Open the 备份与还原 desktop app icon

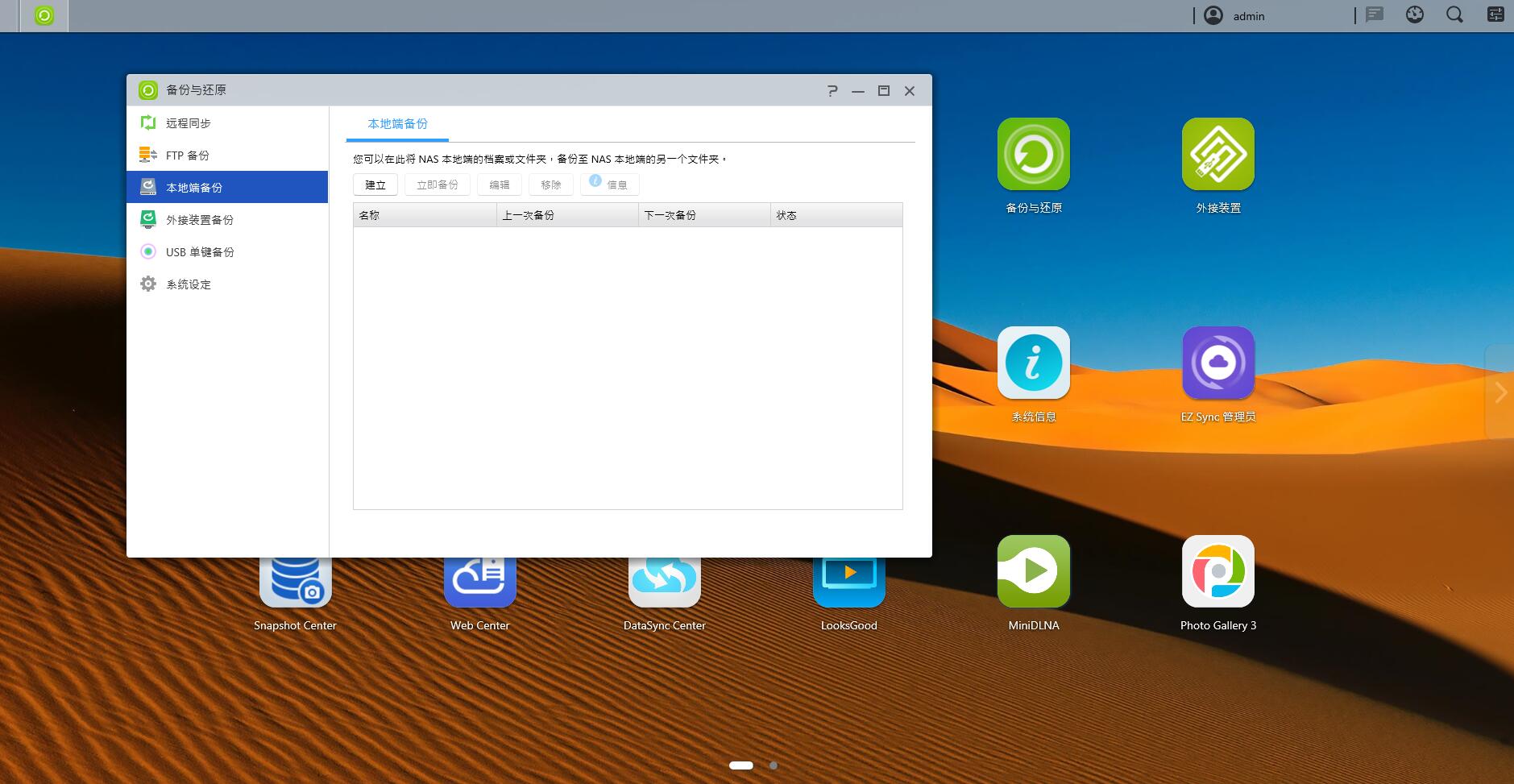pyautogui.click(x=1033, y=155)
